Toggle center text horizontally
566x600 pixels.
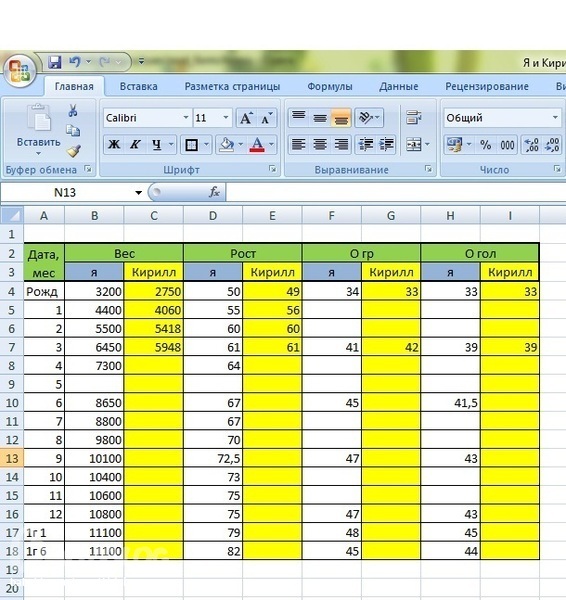click(x=320, y=145)
